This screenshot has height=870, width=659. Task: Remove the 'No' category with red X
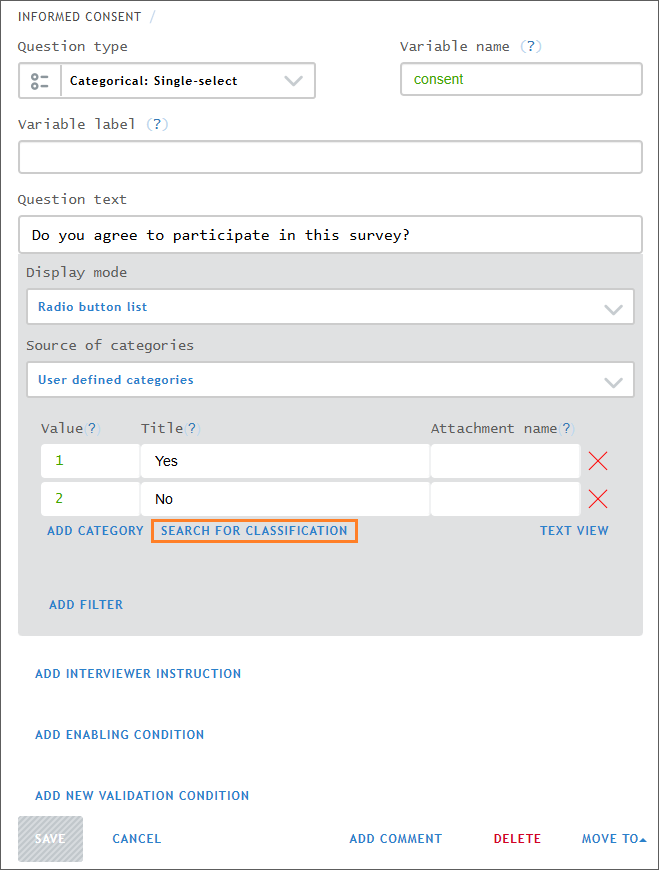pyautogui.click(x=598, y=499)
